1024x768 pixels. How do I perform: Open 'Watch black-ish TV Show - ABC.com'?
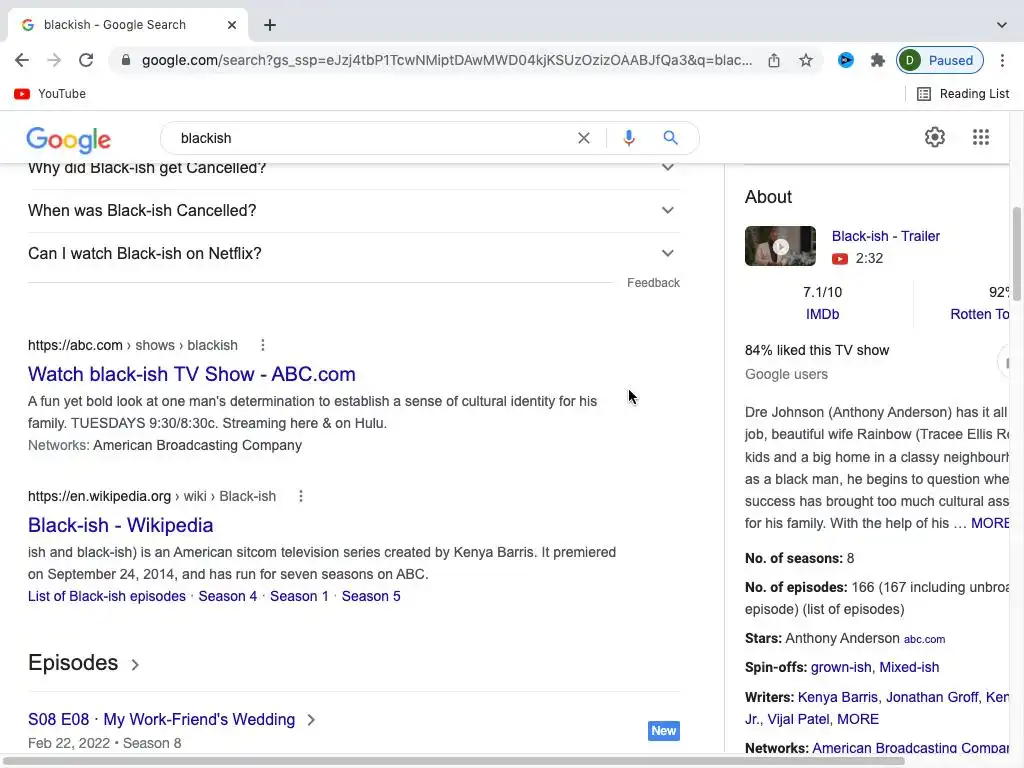pos(191,374)
